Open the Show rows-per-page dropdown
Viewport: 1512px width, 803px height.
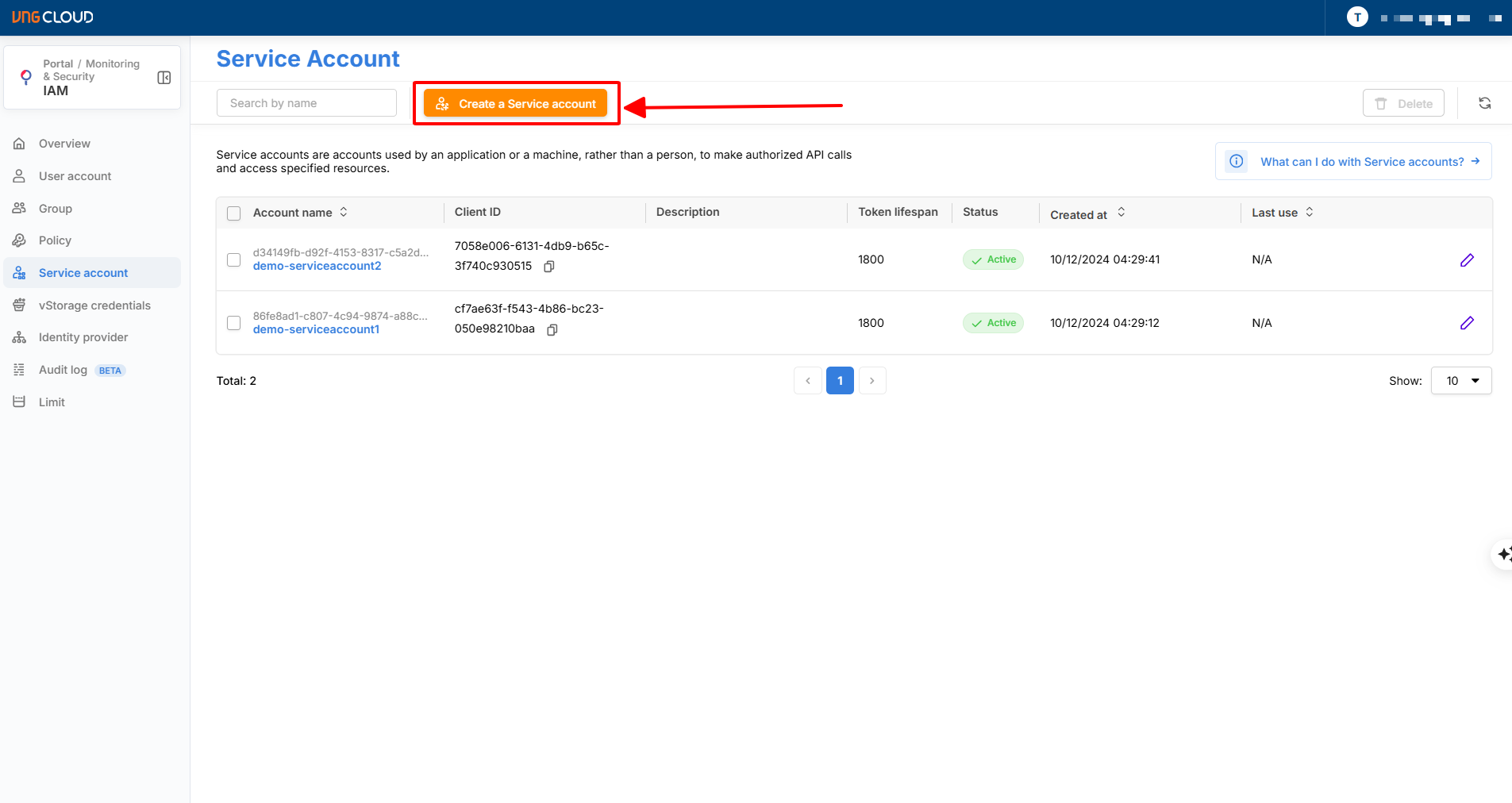pyautogui.click(x=1460, y=381)
